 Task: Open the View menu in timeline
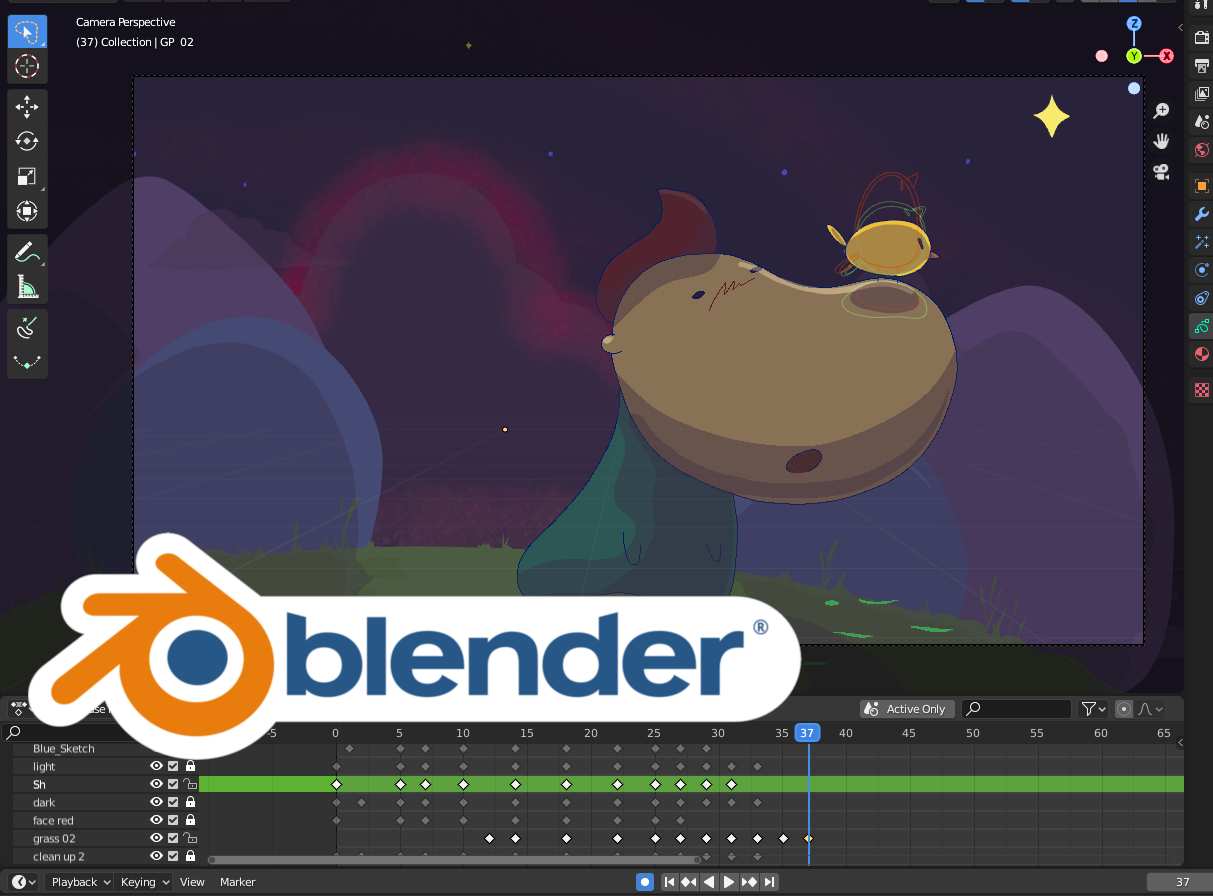192,882
